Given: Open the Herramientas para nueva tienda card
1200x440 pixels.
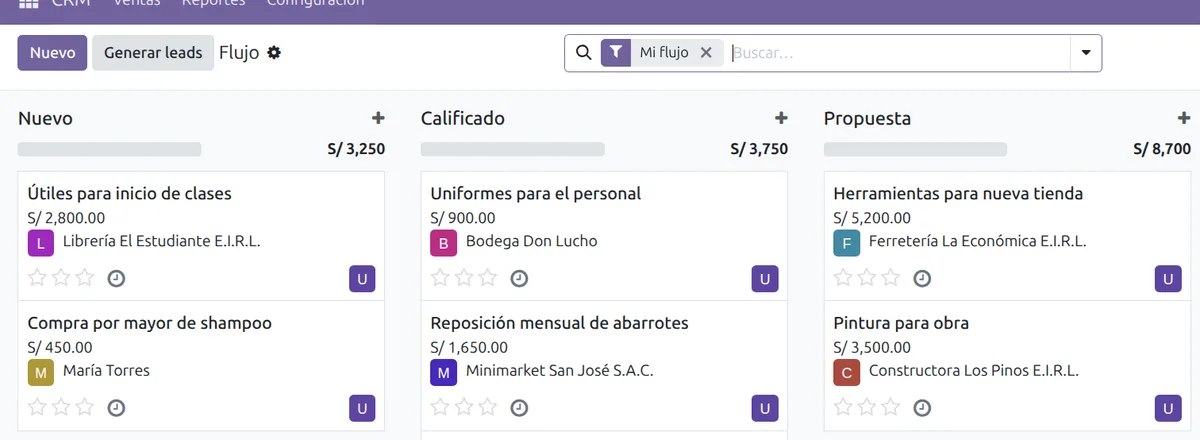Looking at the screenshot, I should [1007, 236].
